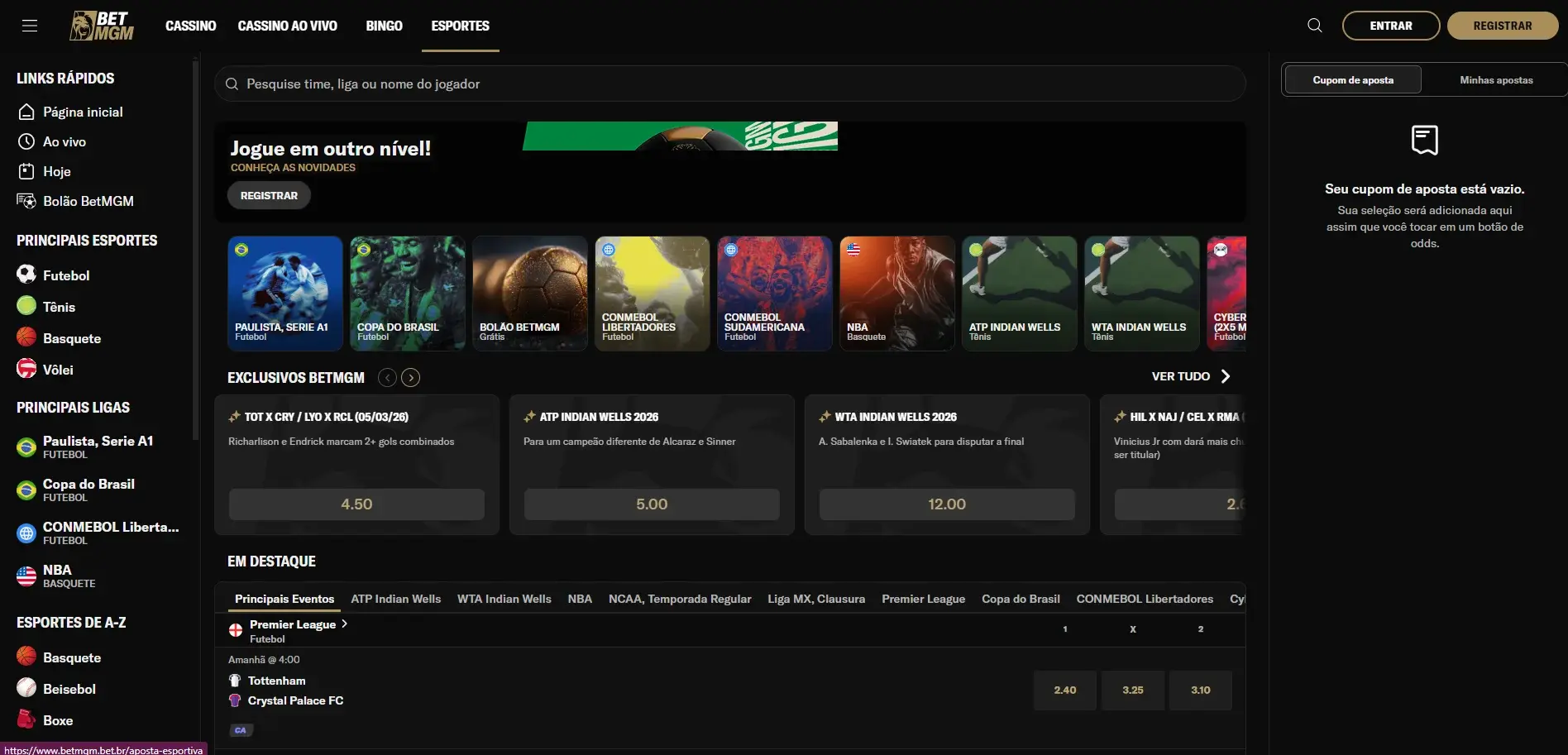The height and width of the screenshot is (755, 1568).
Task: Select the Tênis ball icon
Action: (26, 306)
